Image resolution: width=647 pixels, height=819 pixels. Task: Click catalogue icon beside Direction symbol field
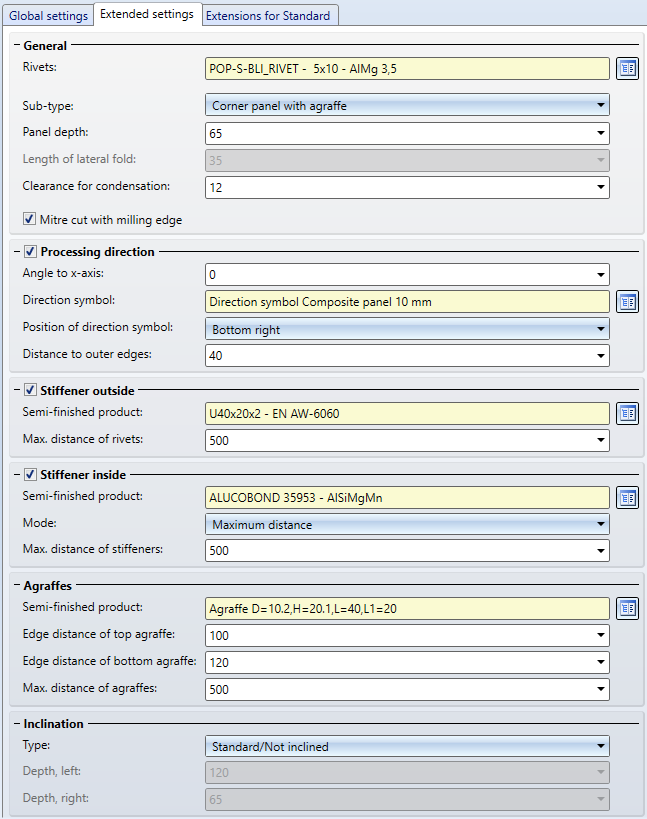pyautogui.click(x=627, y=302)
